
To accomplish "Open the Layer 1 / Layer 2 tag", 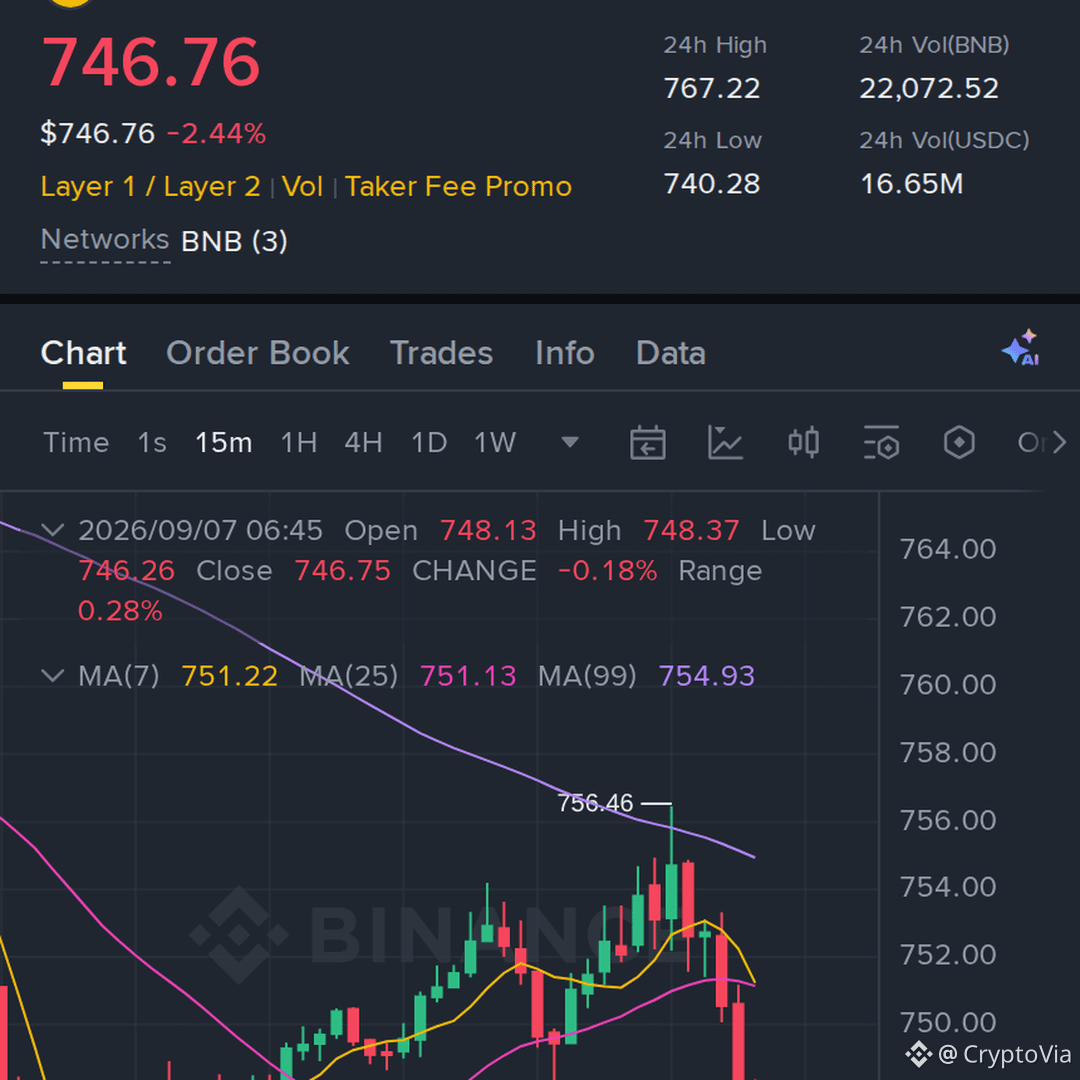I will (150, 187).
